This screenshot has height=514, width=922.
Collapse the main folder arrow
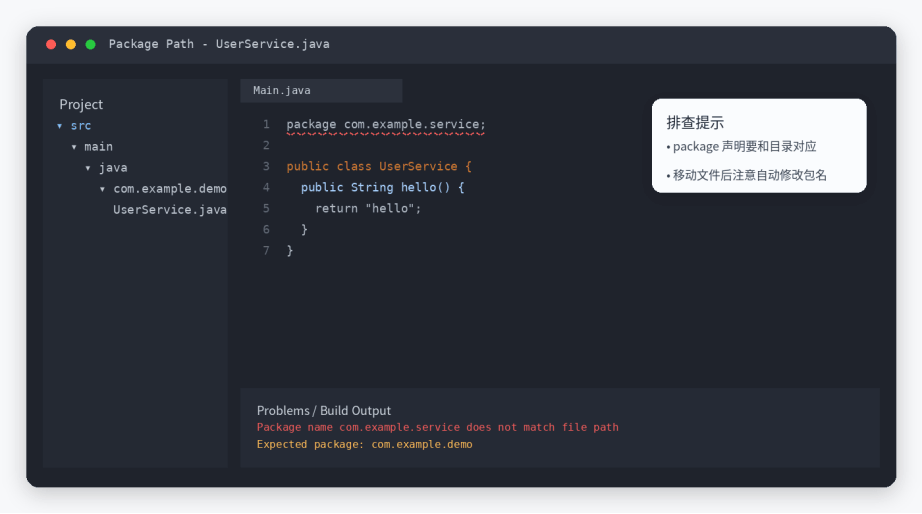(74, 147)
